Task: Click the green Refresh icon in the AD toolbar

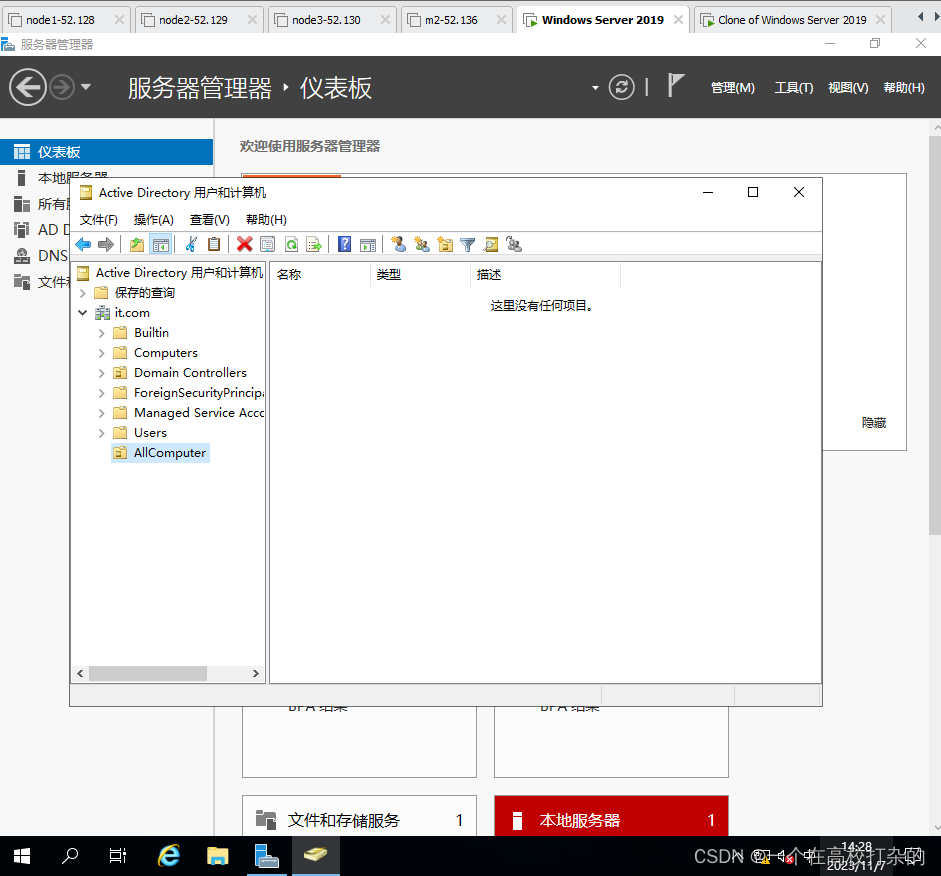Action: [x=291, y=244]
